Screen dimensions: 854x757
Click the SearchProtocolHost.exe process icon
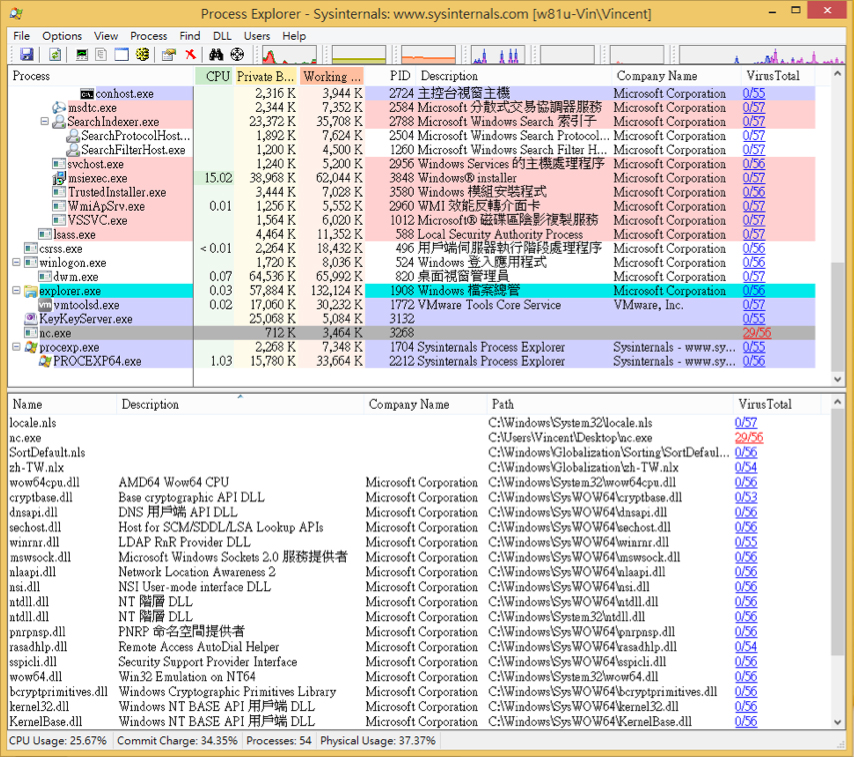tap(73, 136)
